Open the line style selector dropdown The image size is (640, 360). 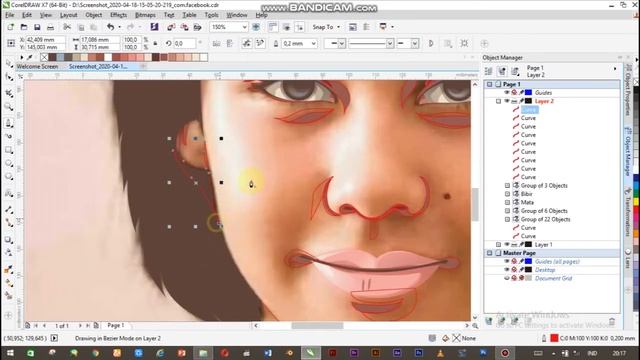(x=390, y=44)
